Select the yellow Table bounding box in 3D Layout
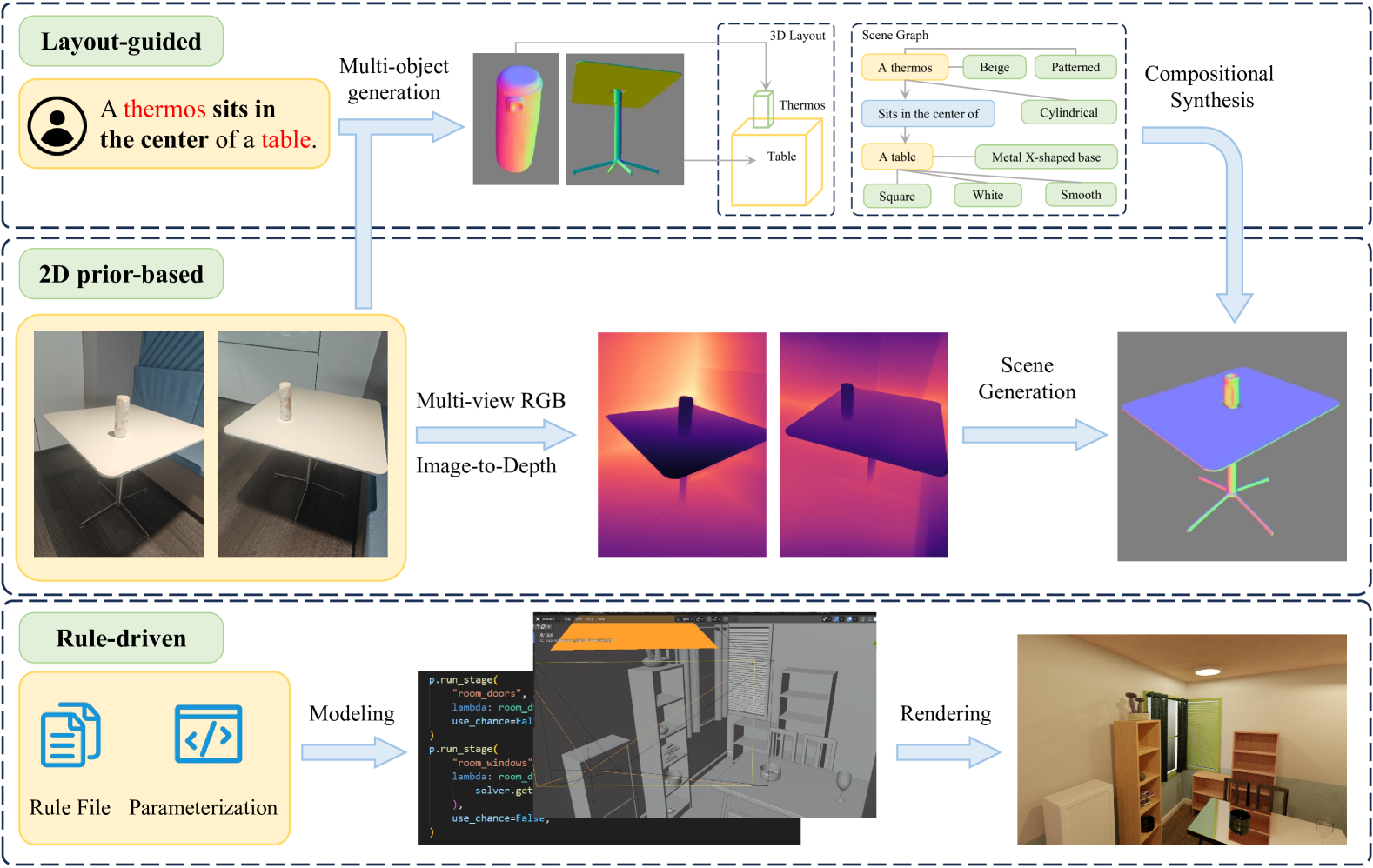The height and width of the screenshot is (868, 1373). pos(777,163)
